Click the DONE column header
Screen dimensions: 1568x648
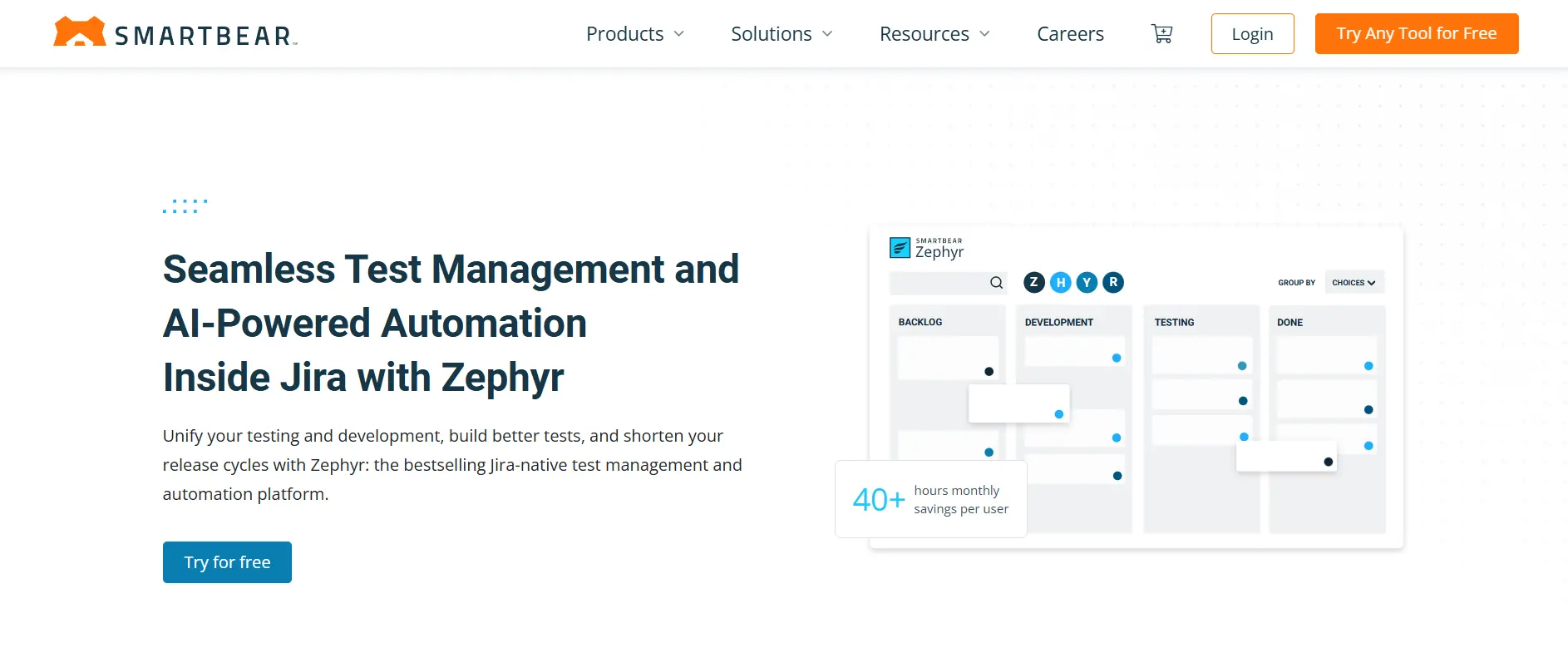coord(1289,323)
